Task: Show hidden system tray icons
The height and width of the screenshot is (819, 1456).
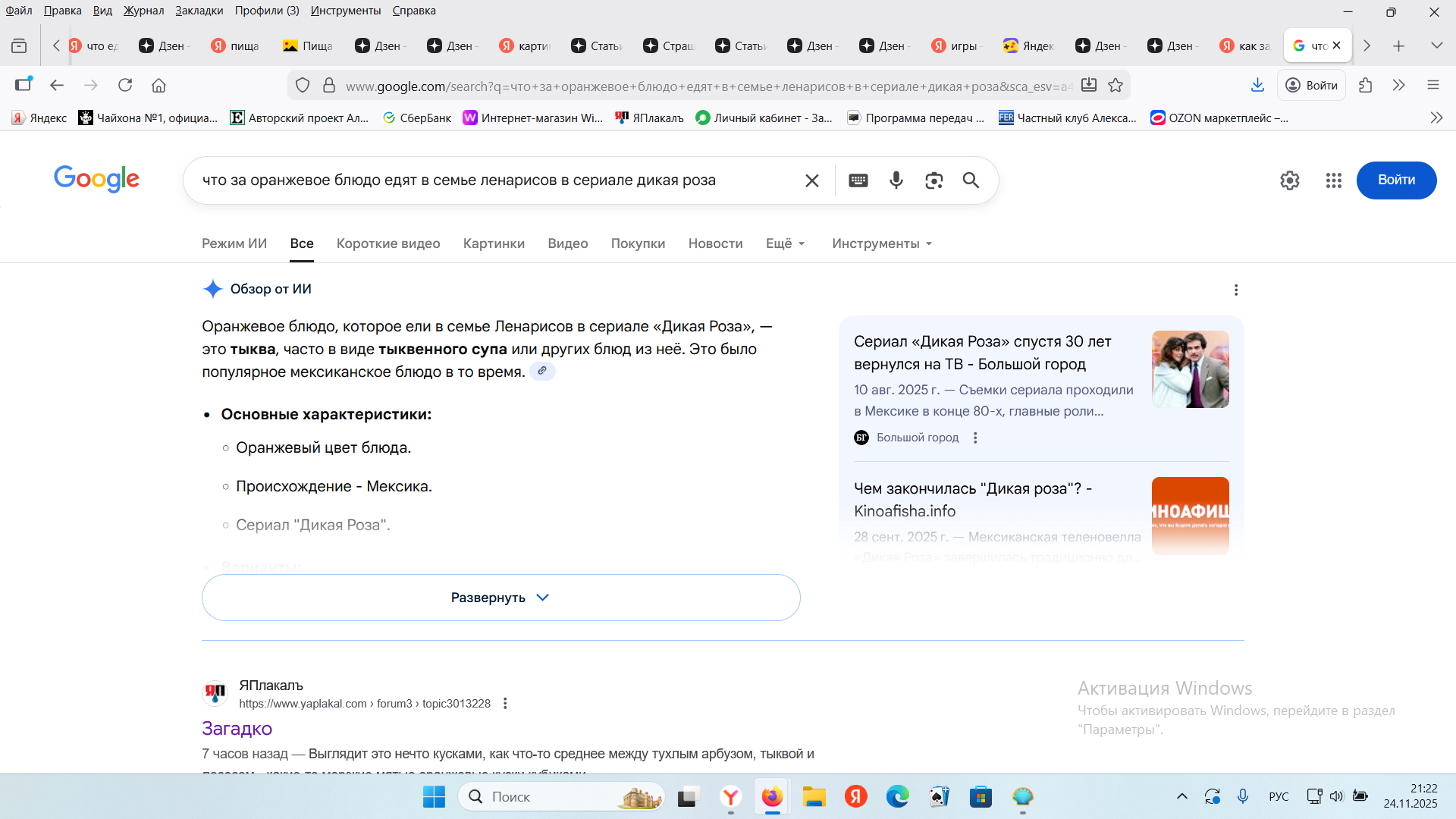Action: tap(1182, 796)
